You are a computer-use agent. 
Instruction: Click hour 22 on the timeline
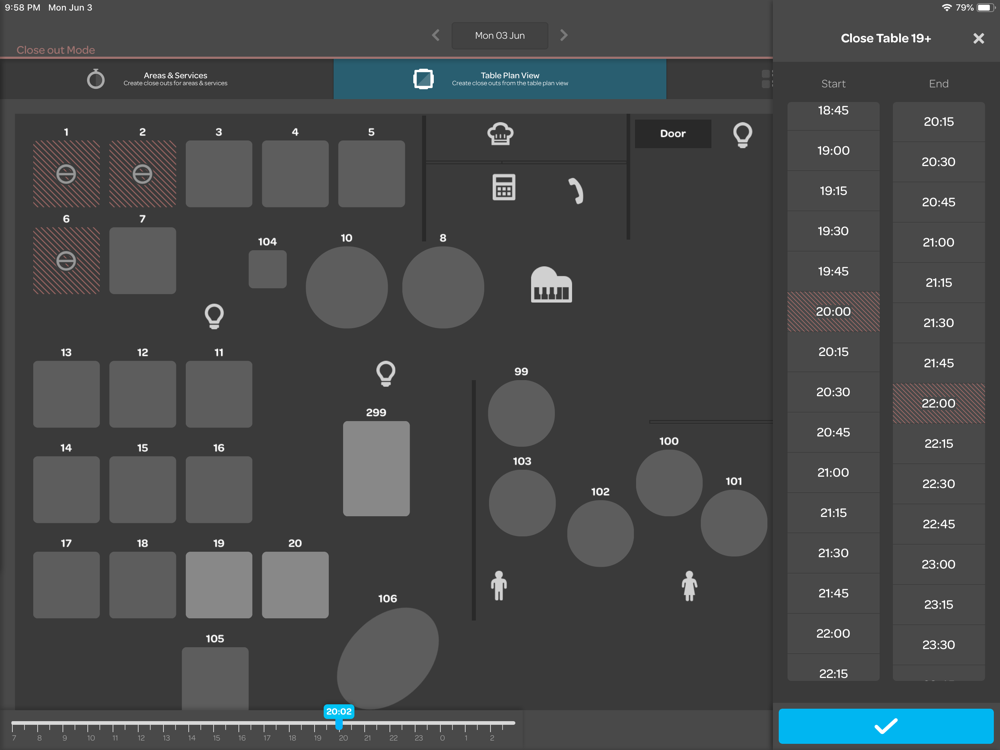tap(393, 738)
